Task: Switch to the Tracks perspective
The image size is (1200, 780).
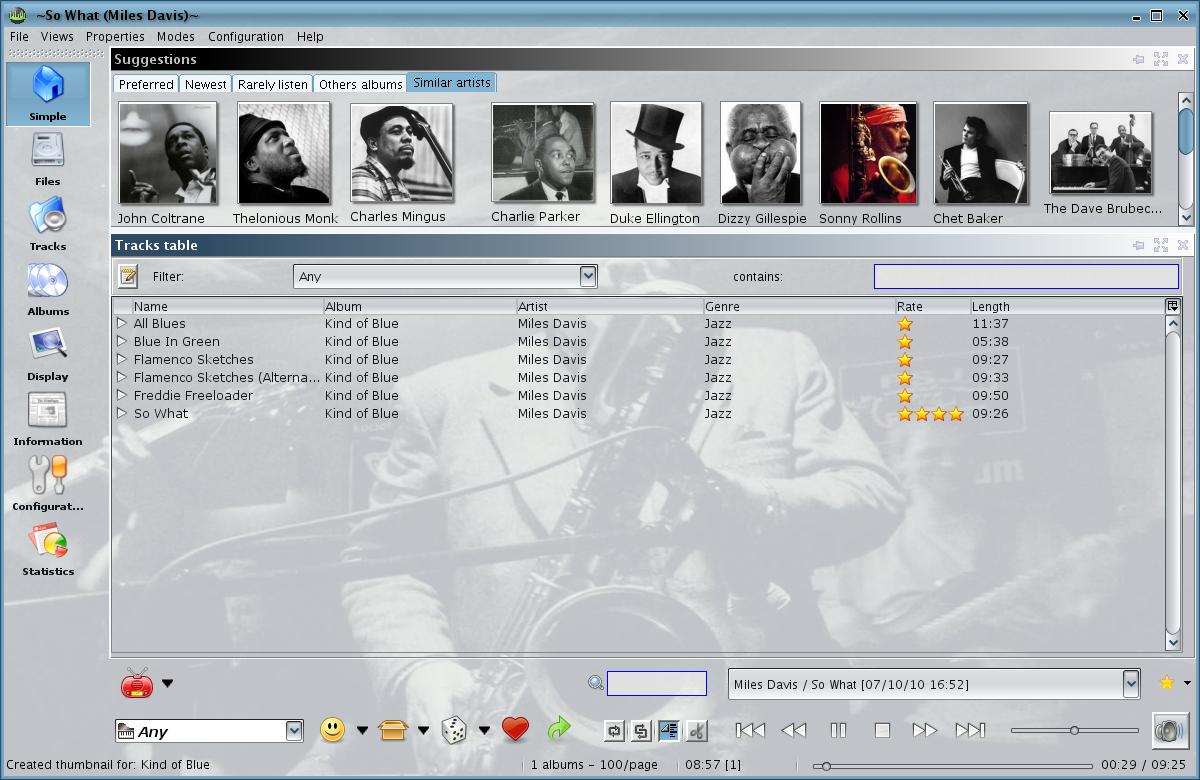Action: click(x=48, y=224)
